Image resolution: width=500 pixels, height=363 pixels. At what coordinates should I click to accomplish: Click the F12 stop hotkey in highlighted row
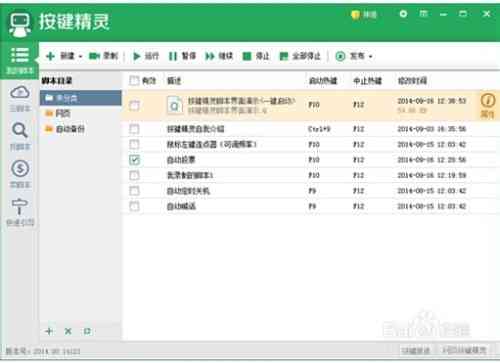point(358,105)
